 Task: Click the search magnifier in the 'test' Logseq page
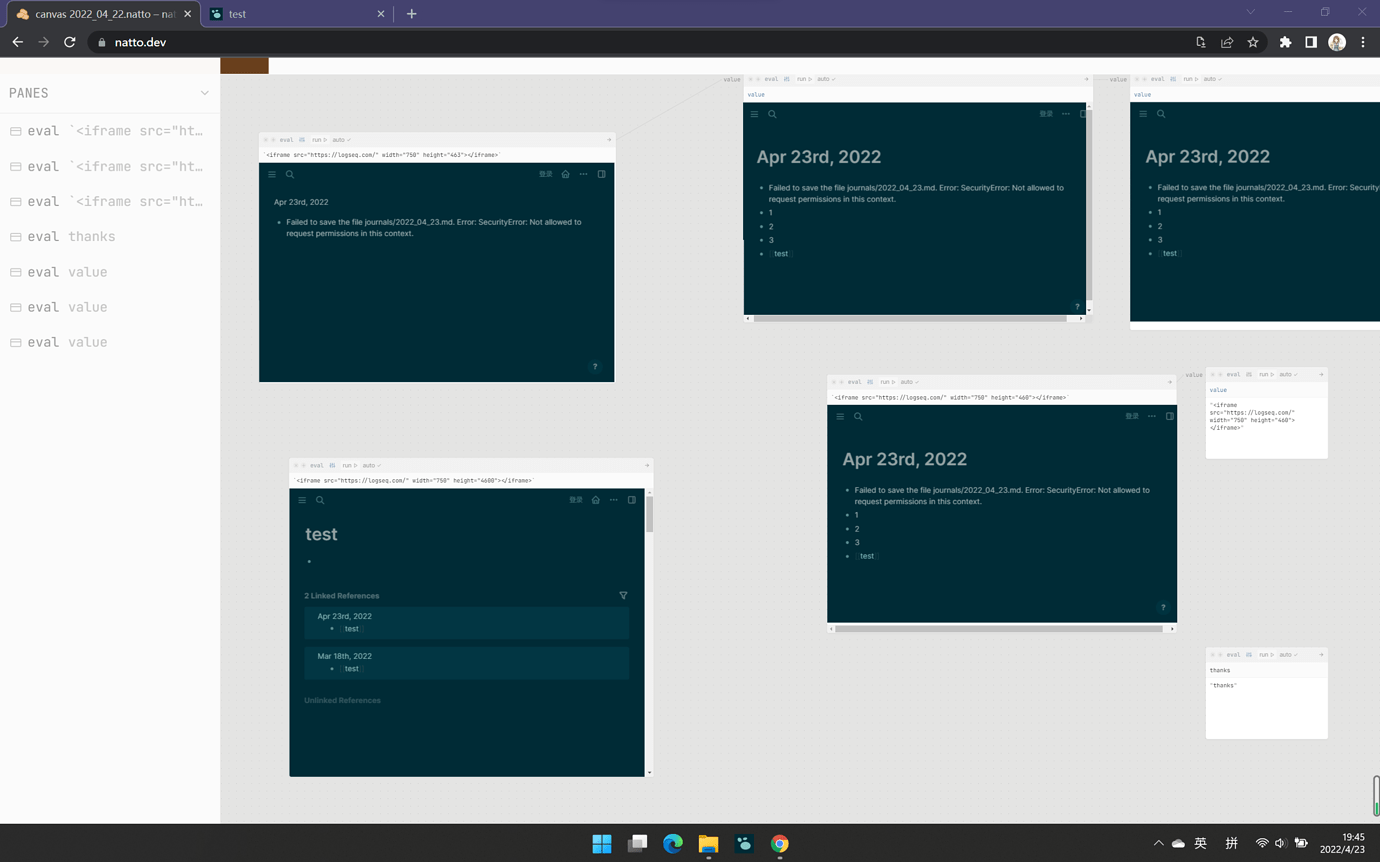pos(320,500)
